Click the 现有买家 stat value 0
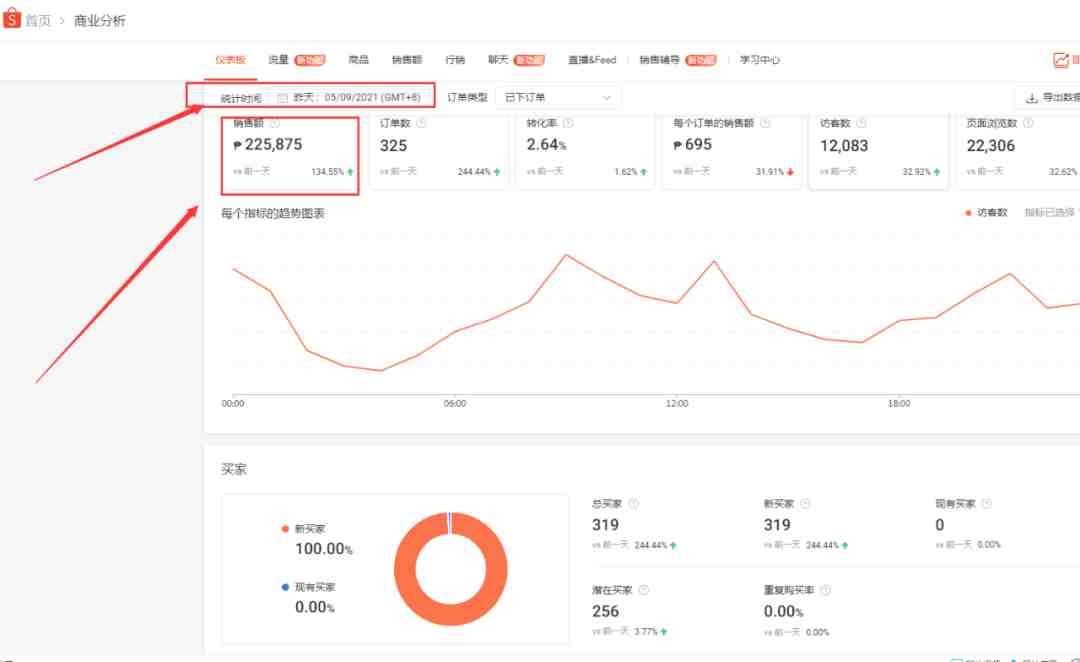The height and width of the screenshot is (662, 1080). [939, 525]
